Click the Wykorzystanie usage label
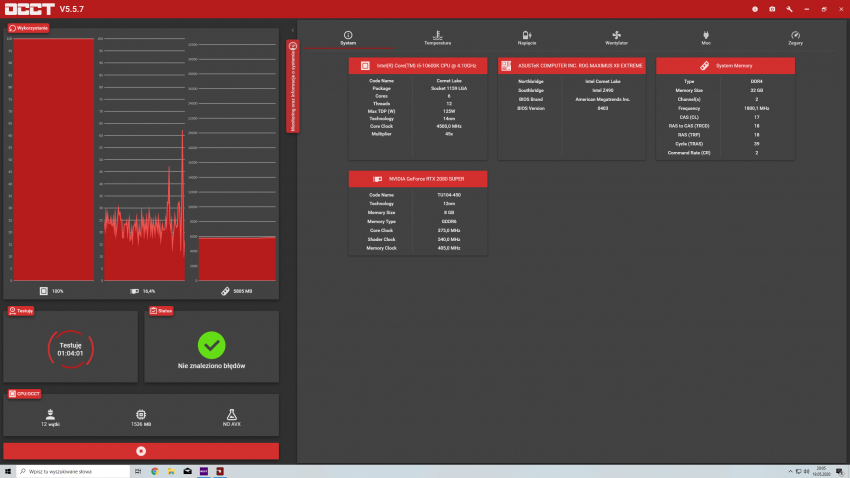Image resolution: width=850 pixels, height=478 pixels. (x=28, y=28)
